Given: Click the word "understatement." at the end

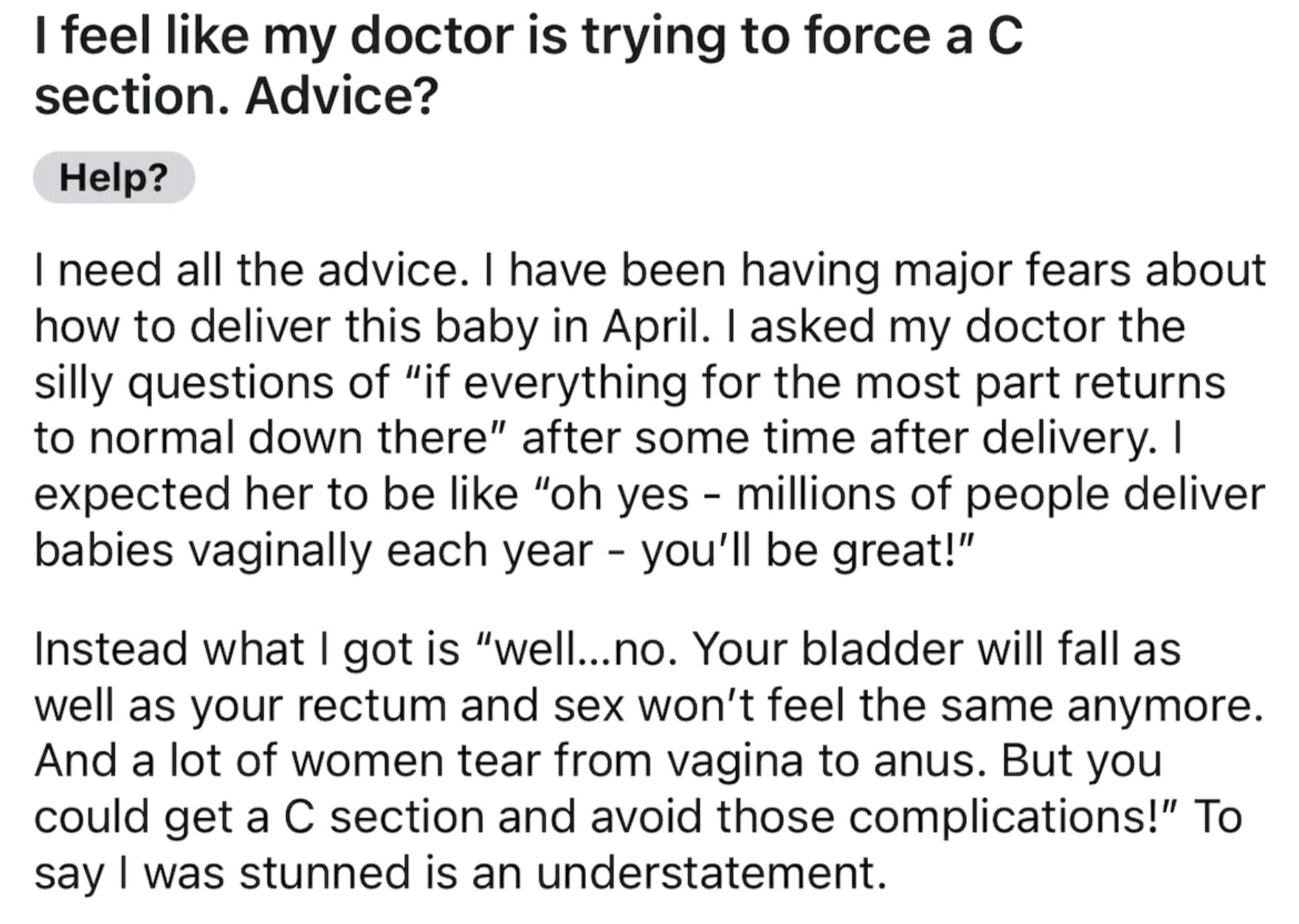Looking at the screenshot, I should click(x=711, y=873).
